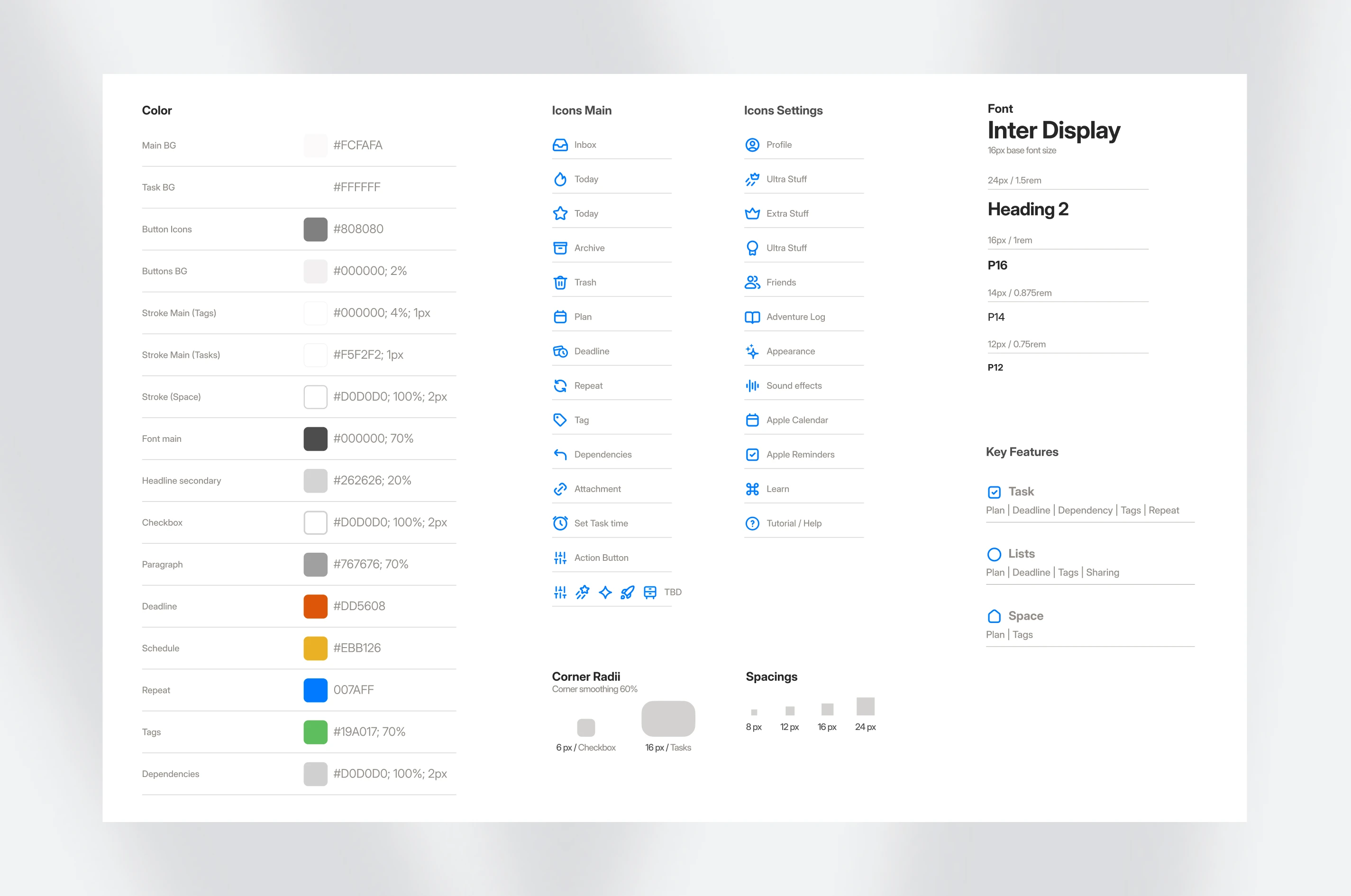1351x896 pixels.
Task: Click the Inter Display font title
Action: (1053, 131)
